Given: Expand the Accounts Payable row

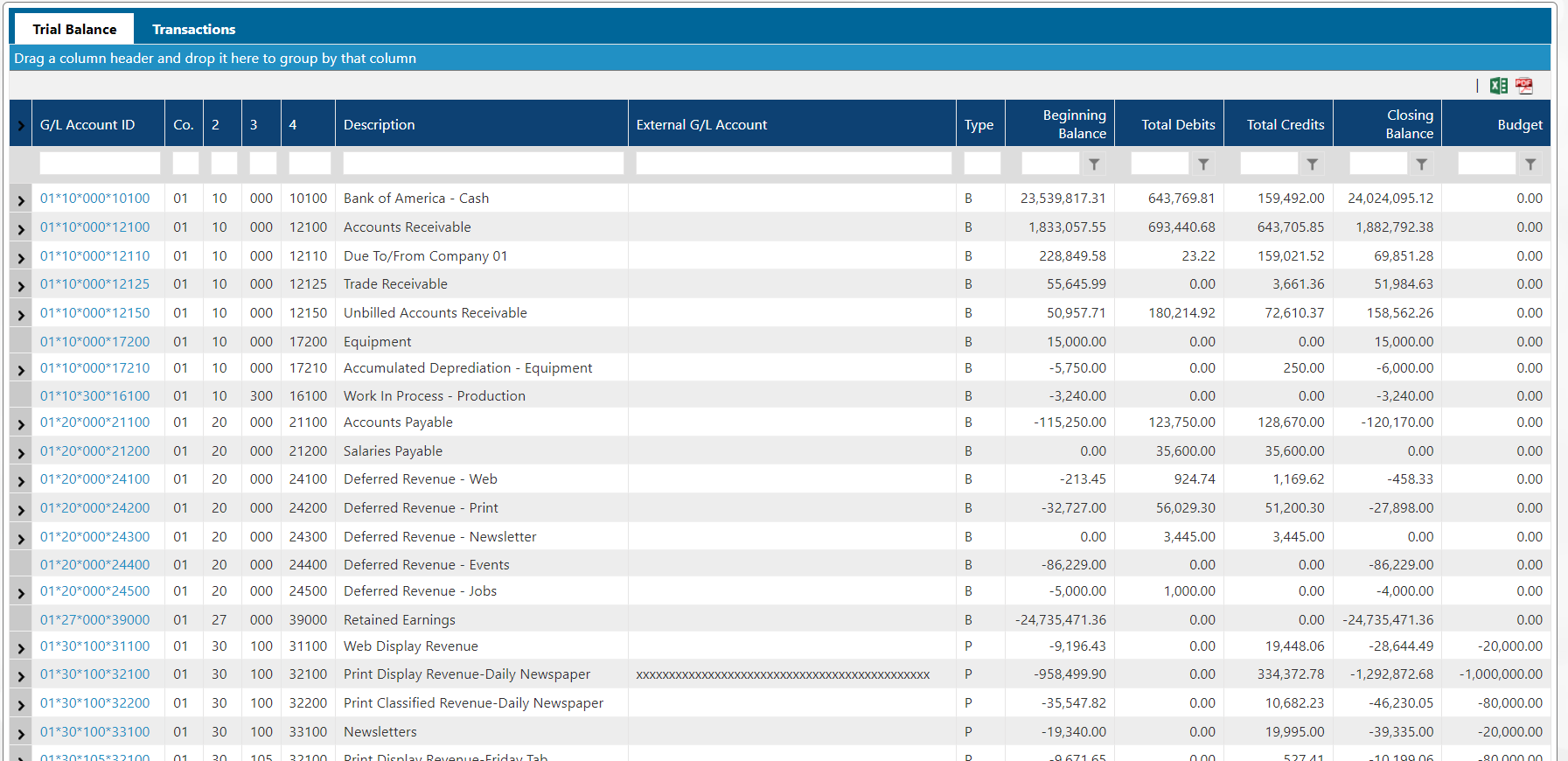Looking at the screenshot, I should [21, 424].
